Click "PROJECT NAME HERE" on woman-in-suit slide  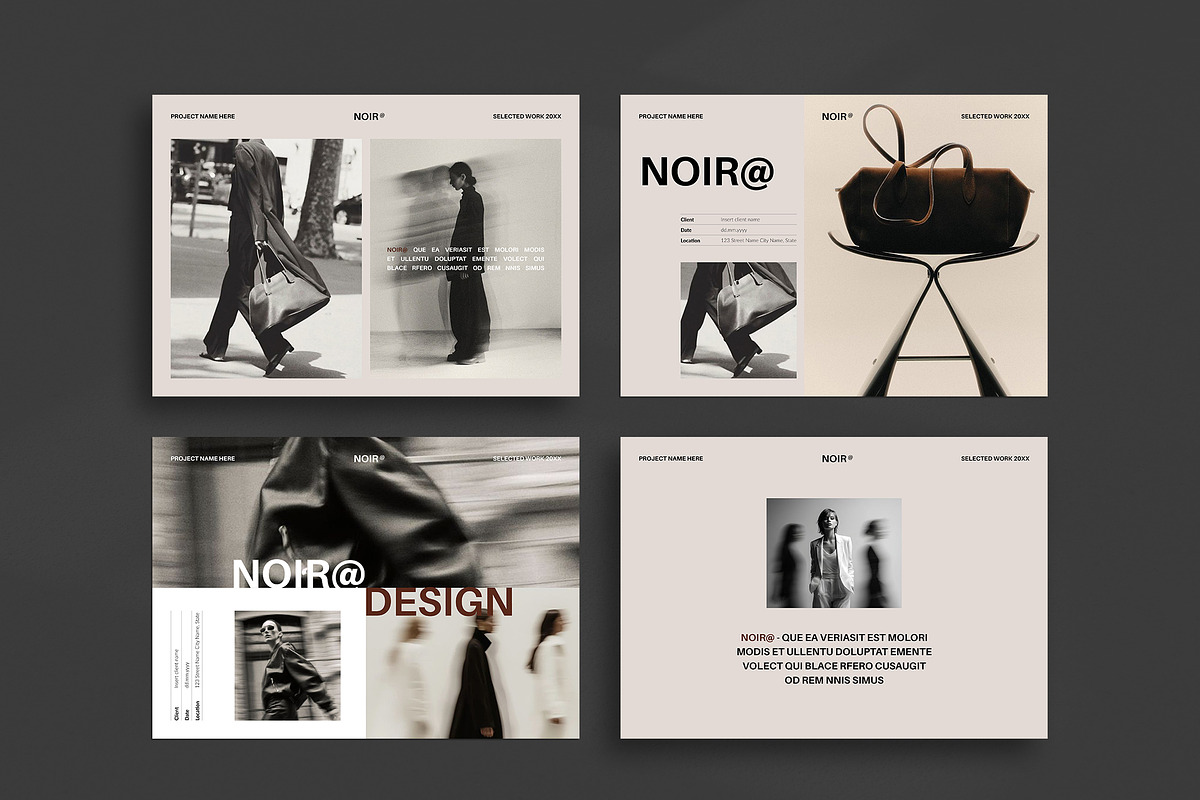[x=671, y=459]
